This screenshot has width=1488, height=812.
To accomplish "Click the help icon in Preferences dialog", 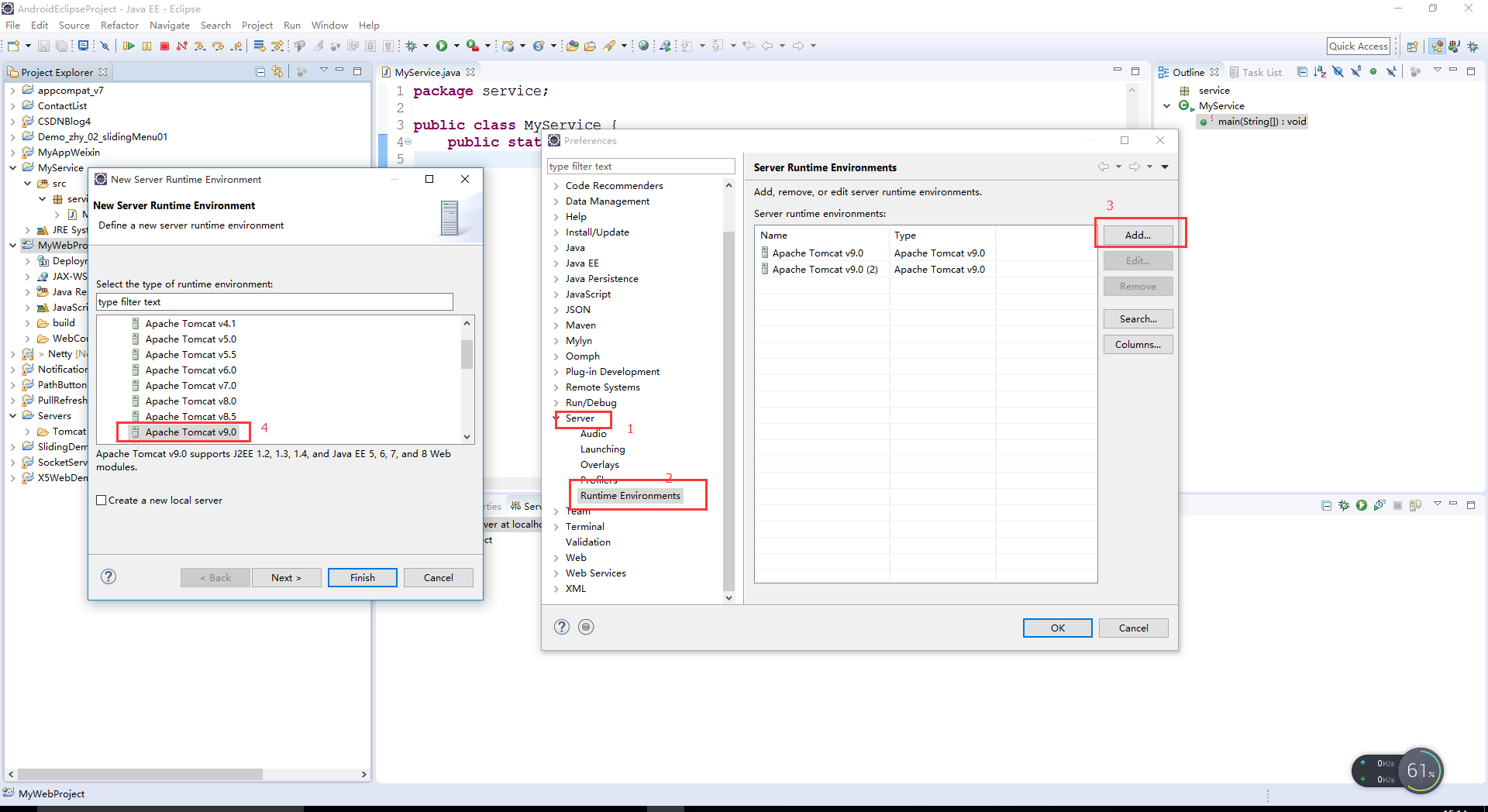I will pyautogui.click(x=562, y=627).
